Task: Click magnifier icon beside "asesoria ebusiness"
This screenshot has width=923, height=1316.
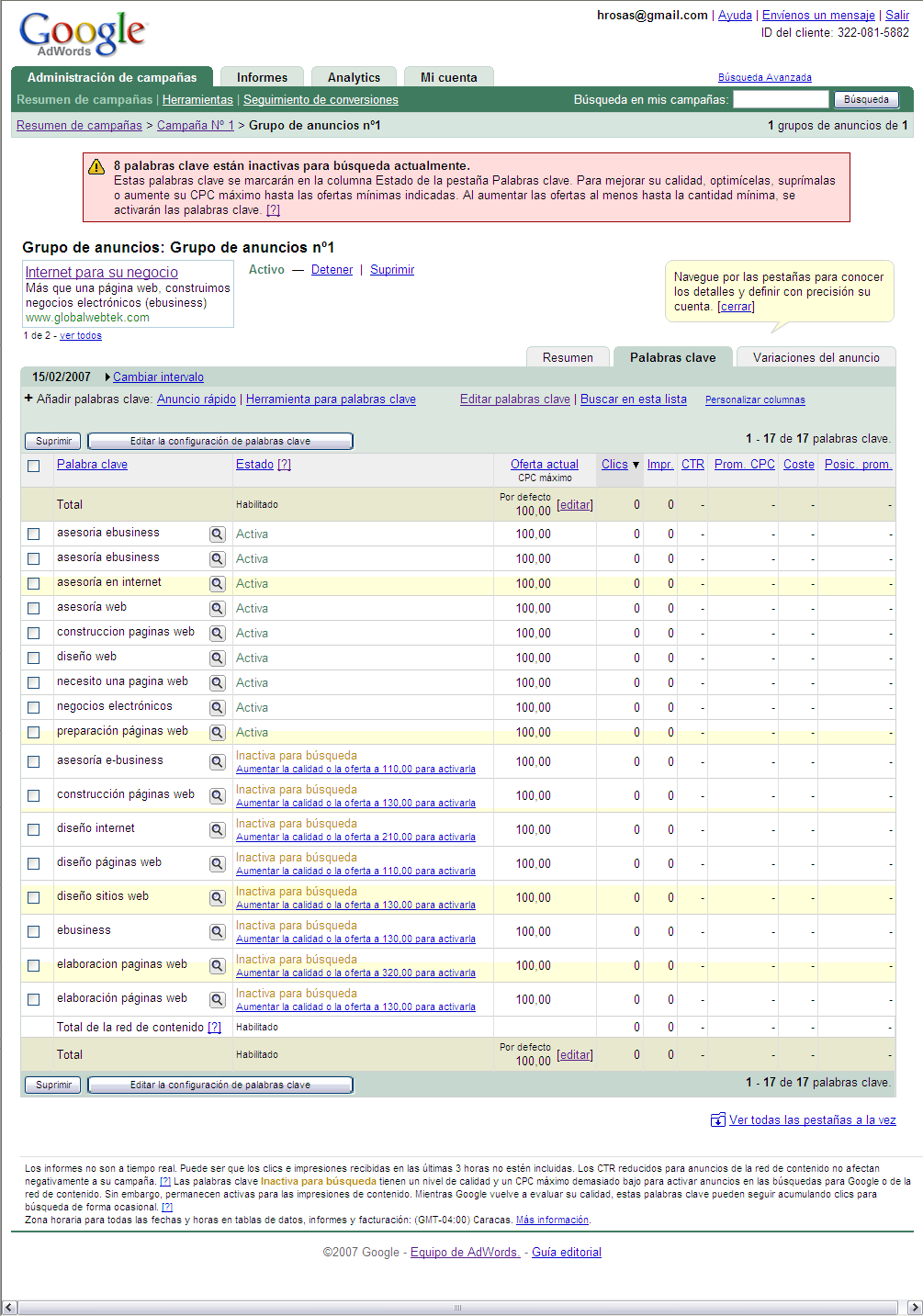Action: point(218,534)
